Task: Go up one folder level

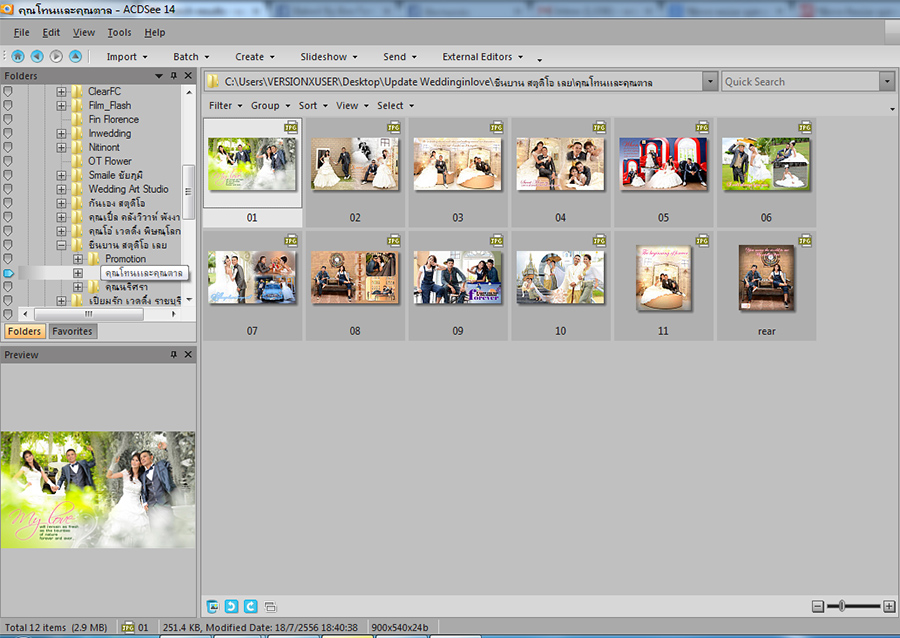Action: (x=75, y=56)
